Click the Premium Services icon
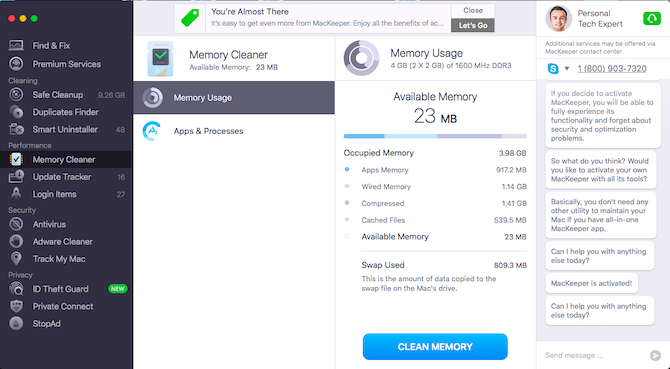The image size is (670, 369). tap(16, 64)
